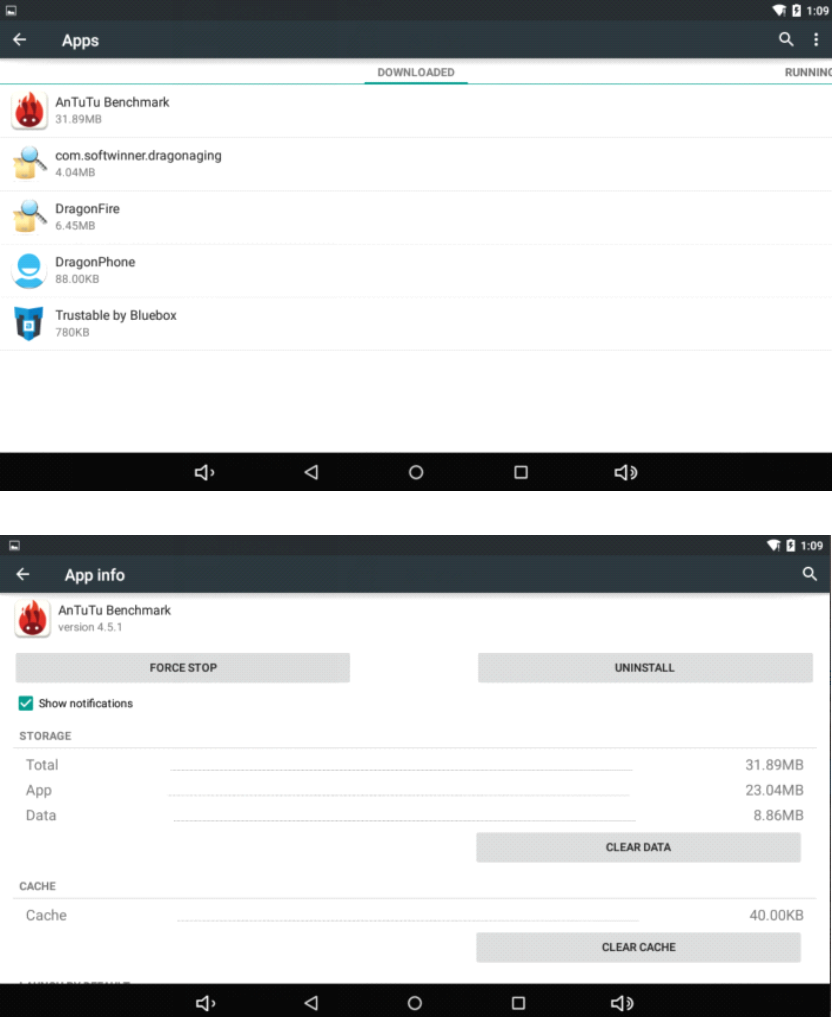The height and width of the screenshot is (1017, 832).
Task: Click the Wi-Fi icon in App info status bar
Action: coord(773,545)
